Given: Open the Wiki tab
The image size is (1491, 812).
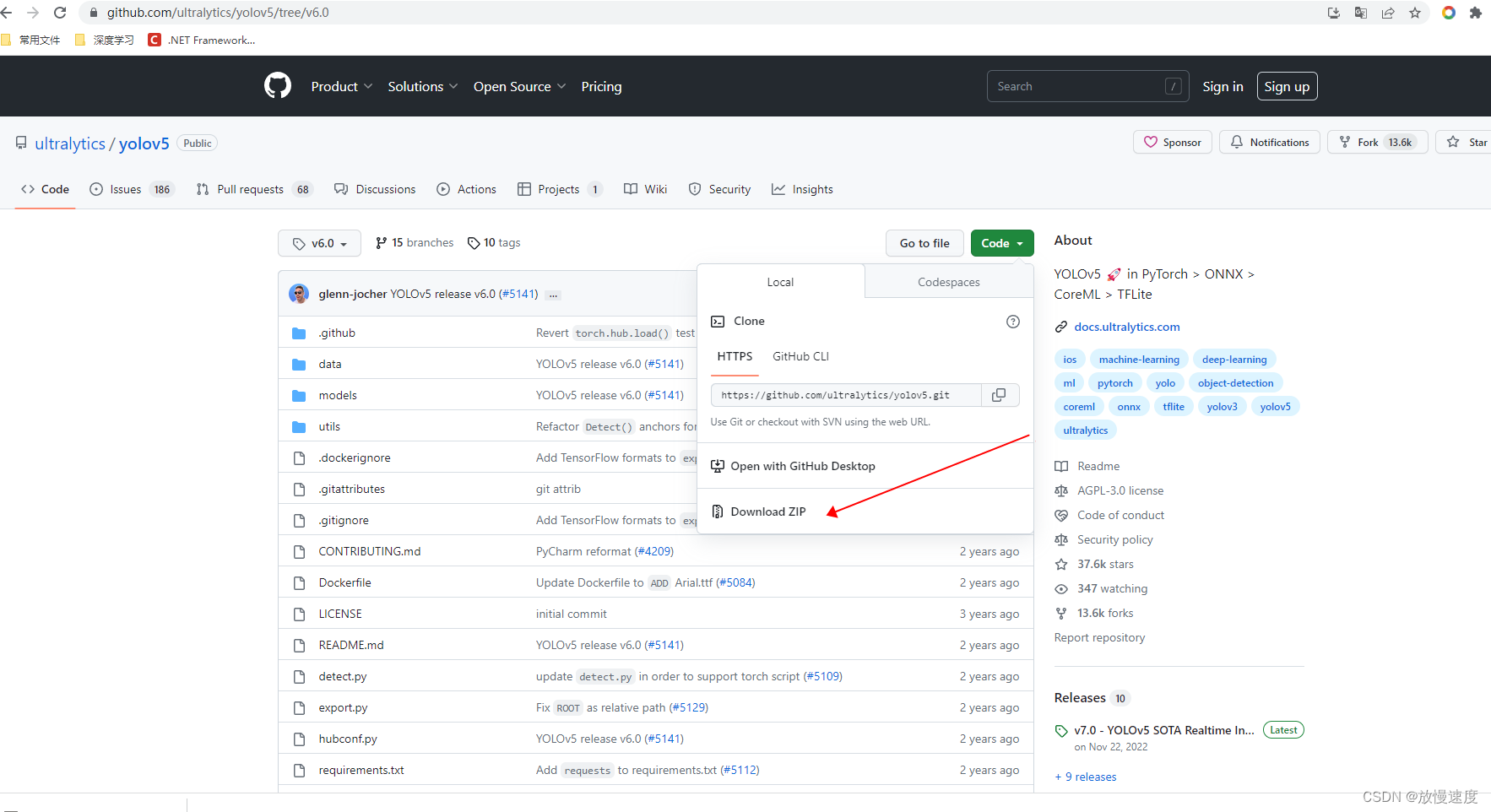Looking at the screenshot, I should (645, 189).
